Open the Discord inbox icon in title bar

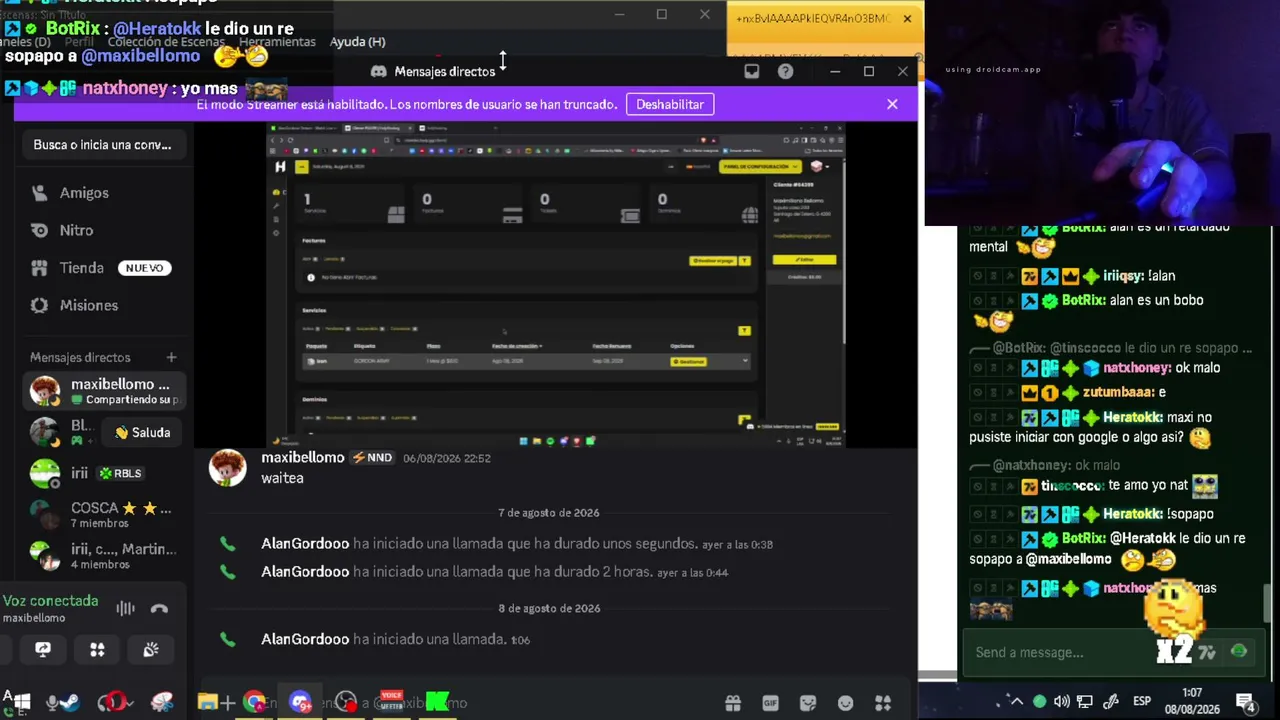(752, 71)
